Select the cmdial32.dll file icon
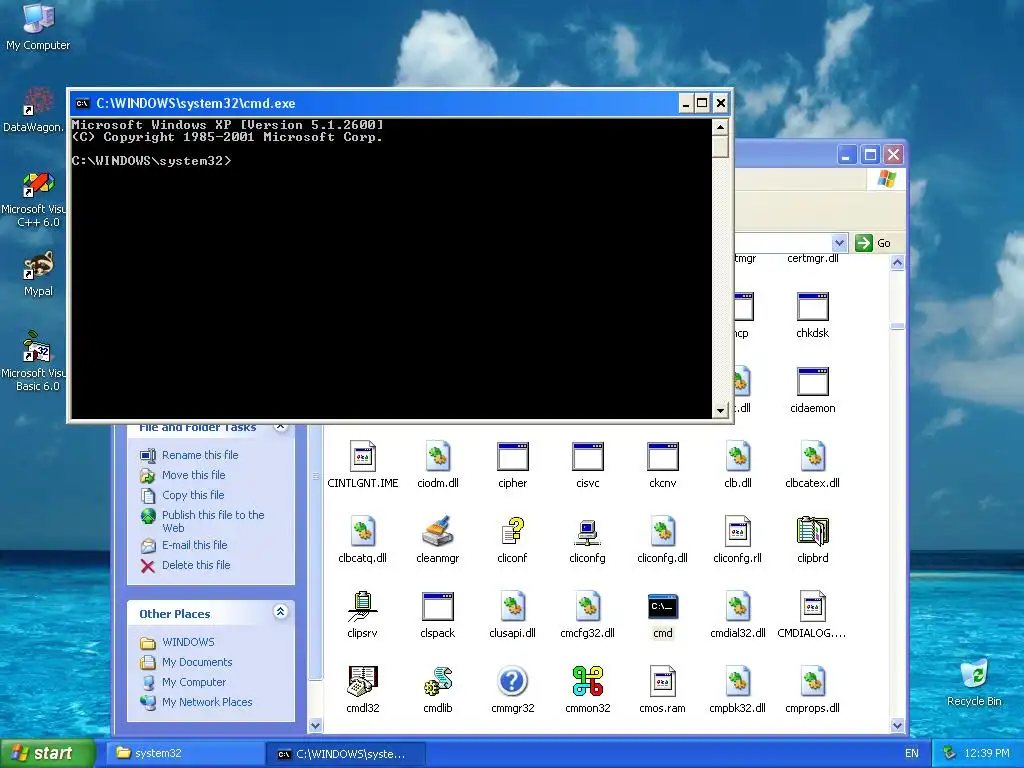 click(x=737, y=607)
